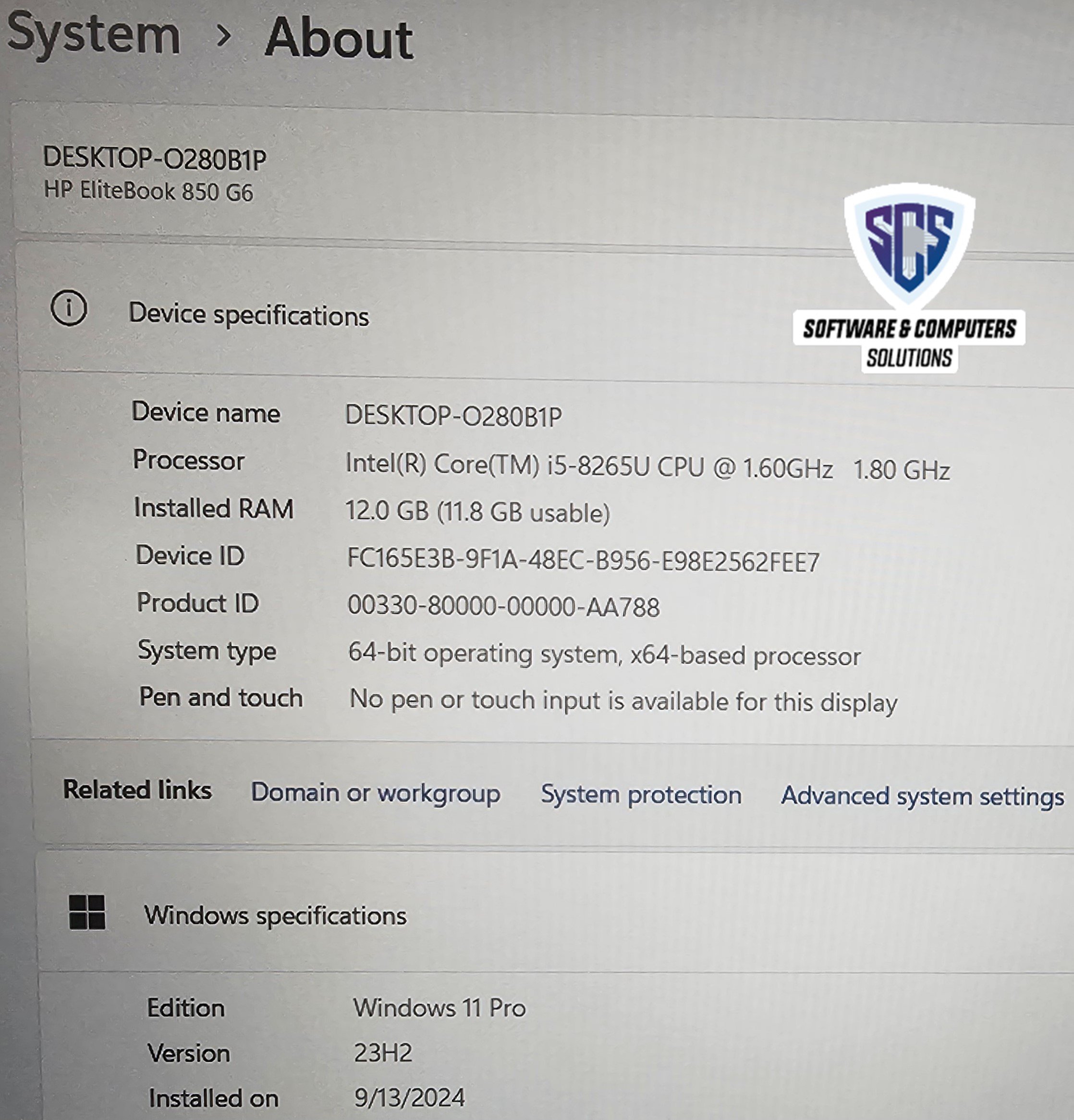Select Edition value Windows 11 Pro
This screenshot has height=1120, width=1074.
coord(439,1008)
